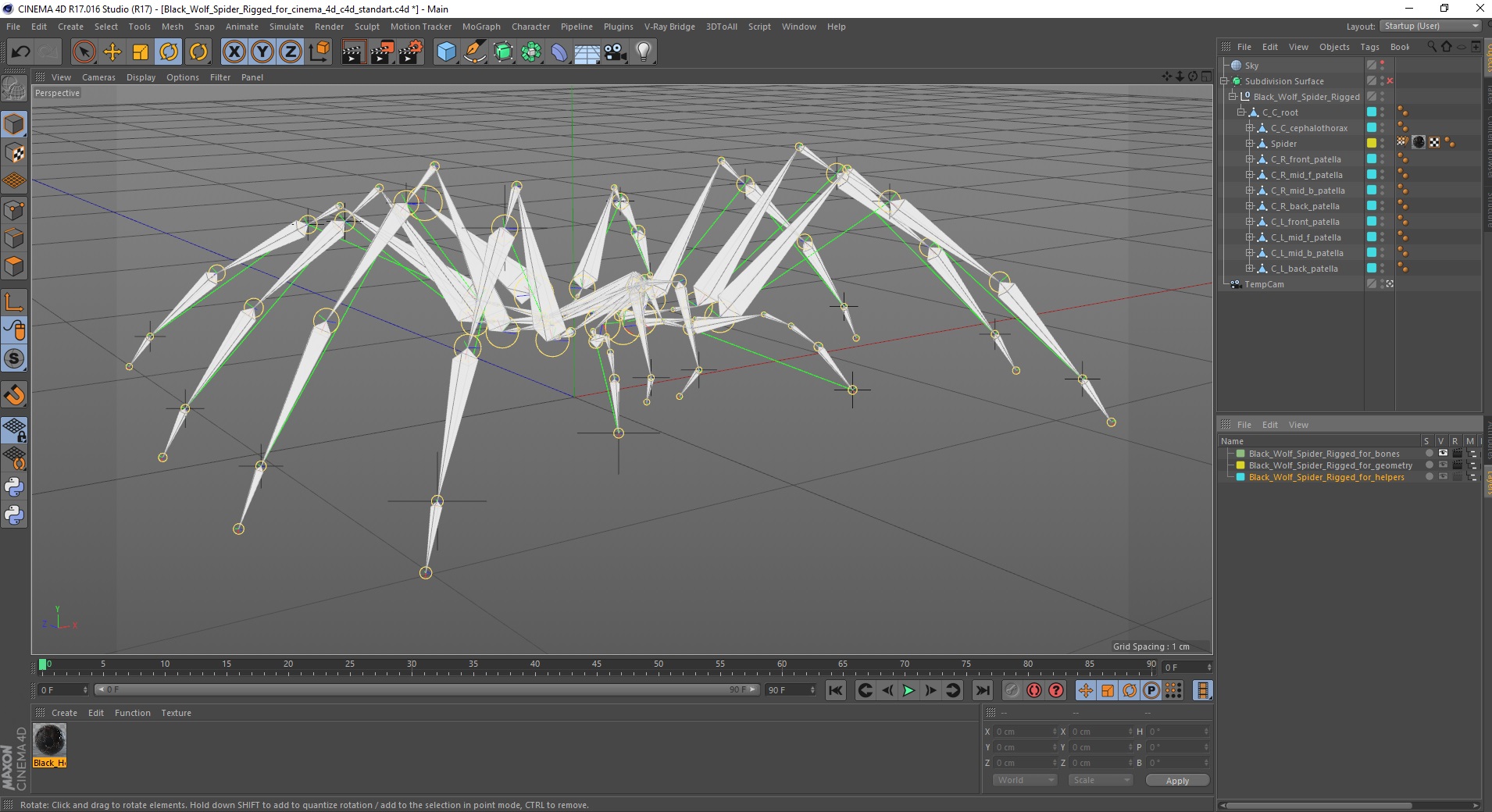Toggle X axis lock
Screen dimensions: 1492x812
(234, 52)
